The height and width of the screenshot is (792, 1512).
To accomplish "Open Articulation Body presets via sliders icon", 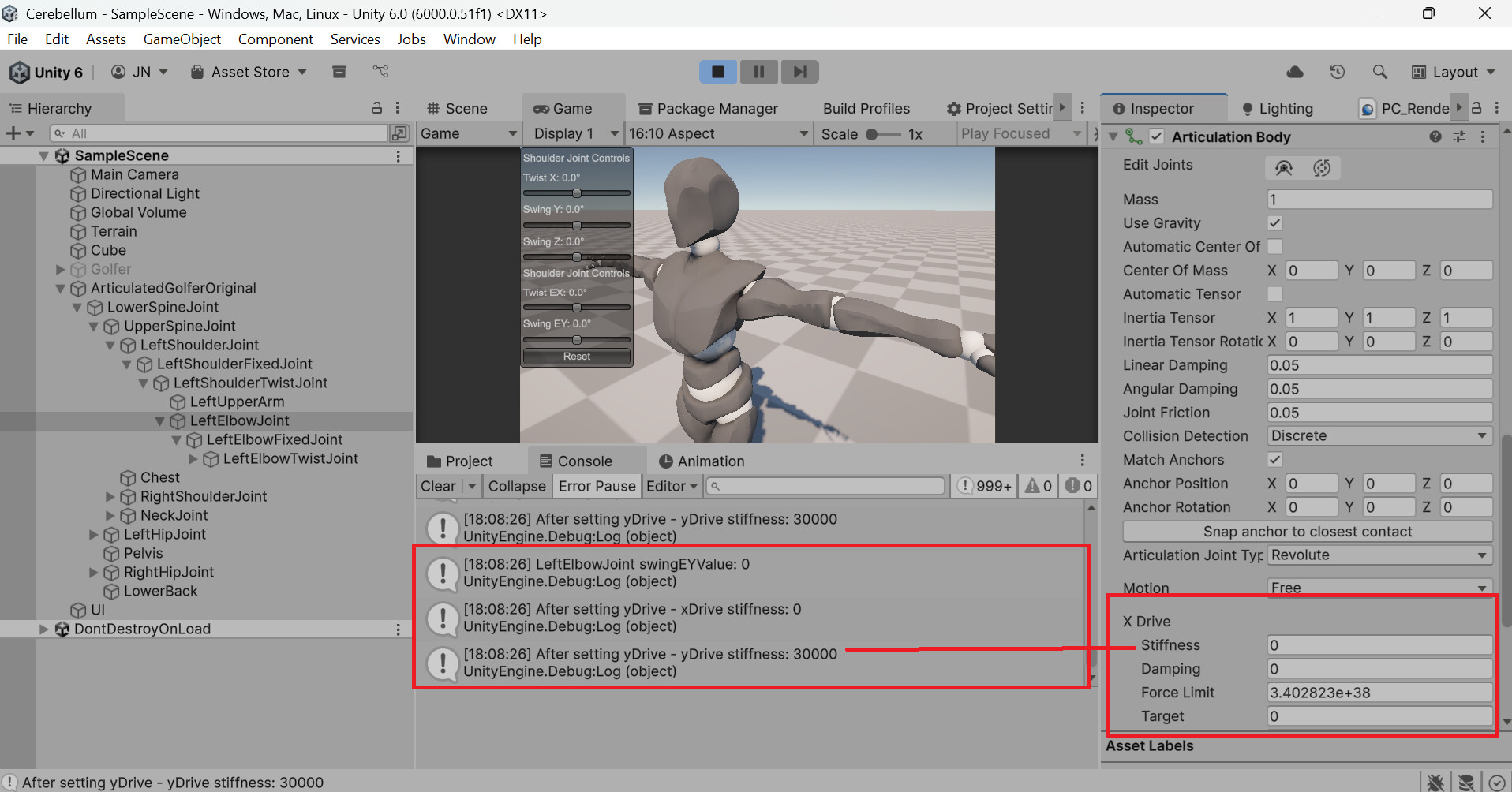I will point(1458,136).
